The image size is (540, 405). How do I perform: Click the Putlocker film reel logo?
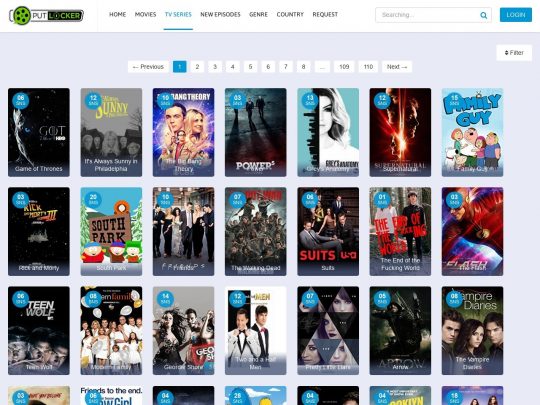click(x=46, y=15)
